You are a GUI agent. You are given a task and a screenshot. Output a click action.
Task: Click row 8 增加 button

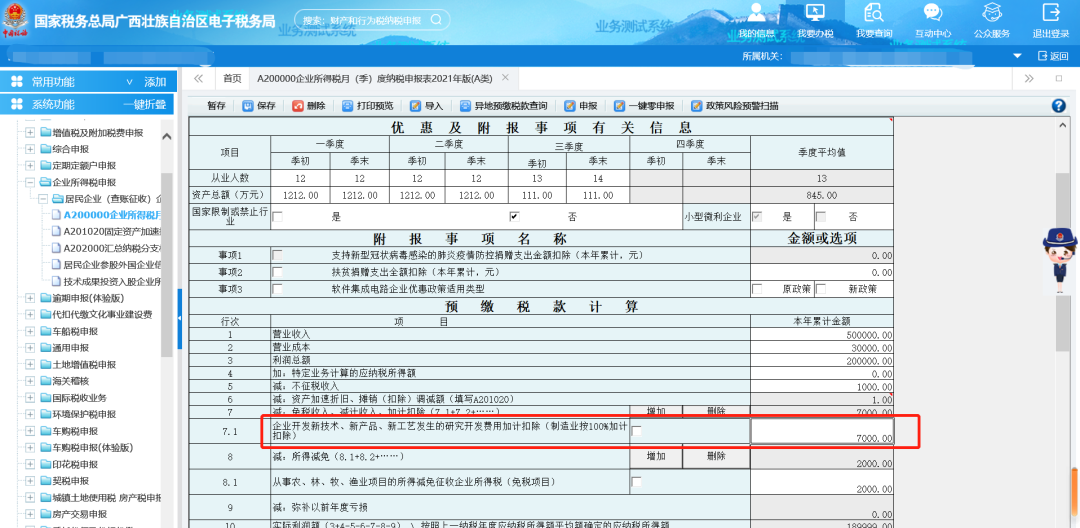(x=656, y=456)
